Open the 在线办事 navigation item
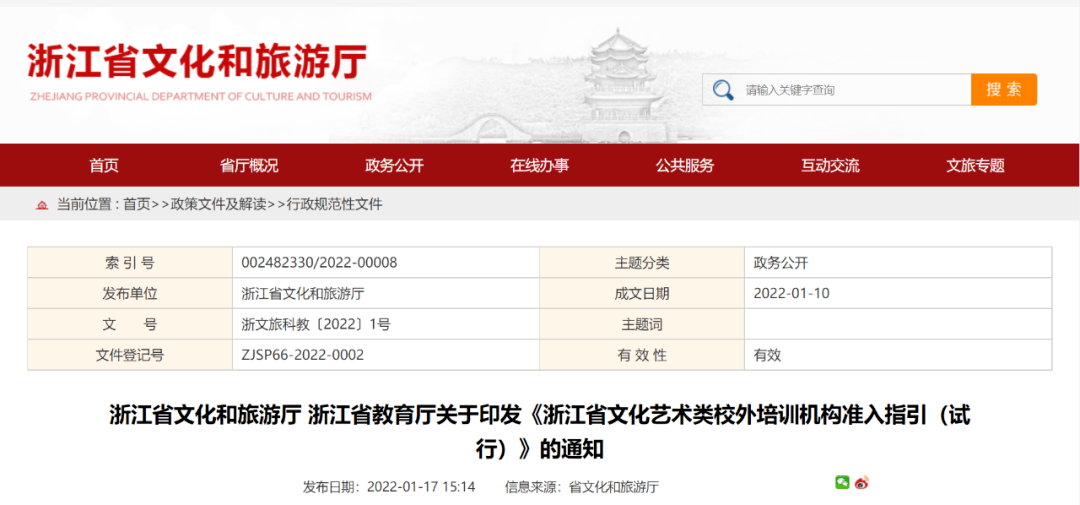1080x505 pixels. (540, 166)
